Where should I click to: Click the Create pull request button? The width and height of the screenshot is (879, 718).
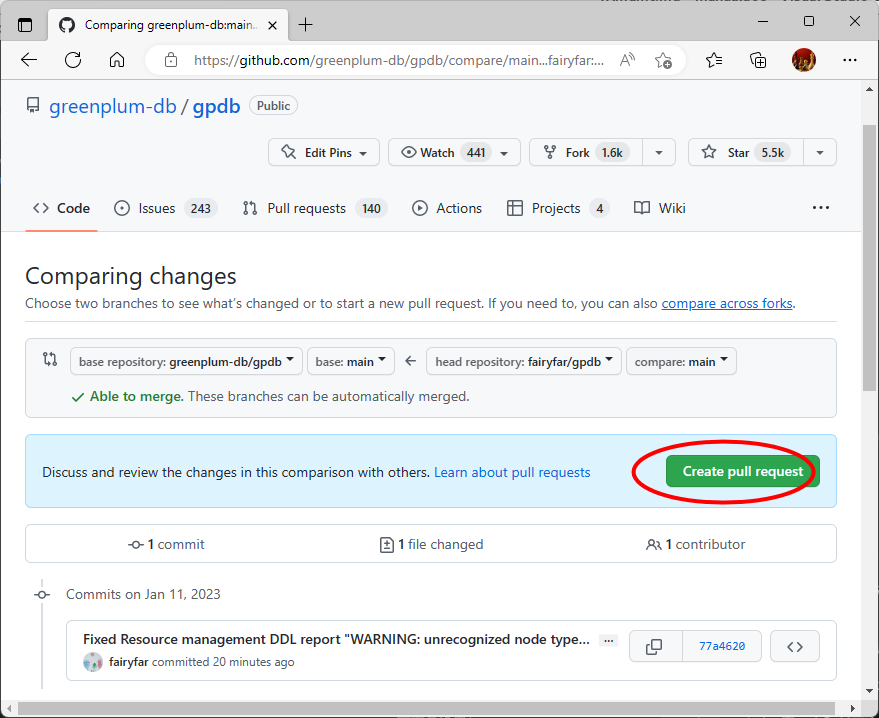coord(743,471)
